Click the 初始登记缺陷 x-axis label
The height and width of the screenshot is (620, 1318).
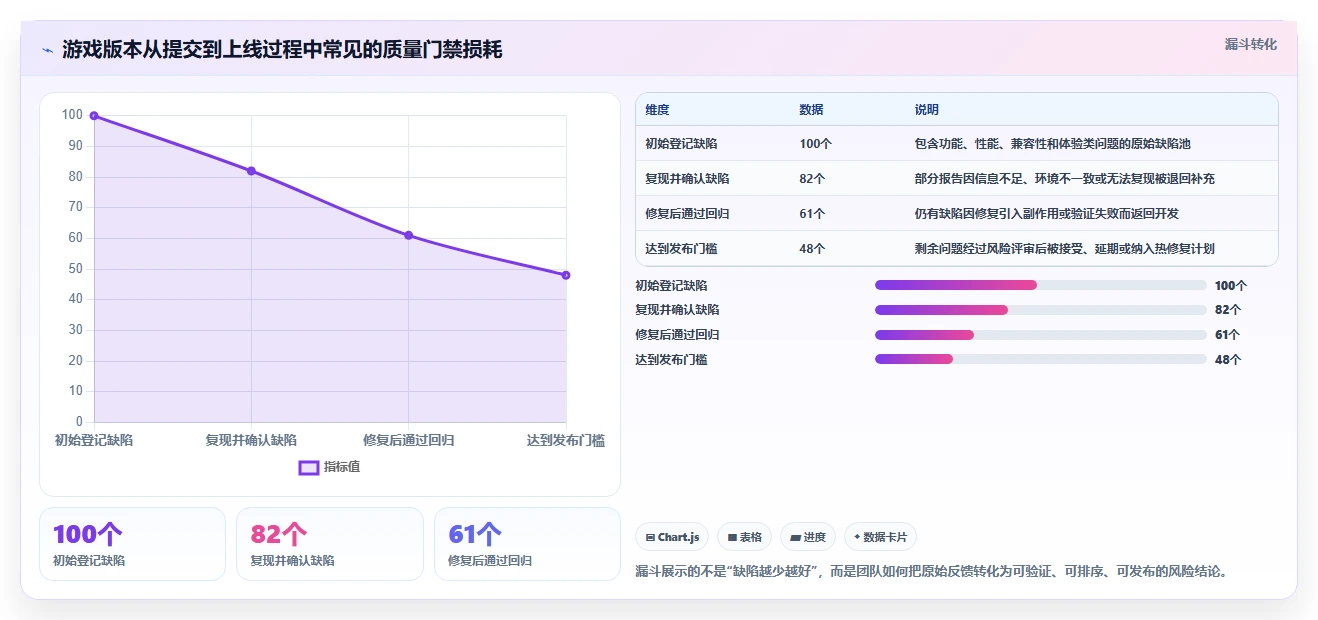(x=94, y=440)
